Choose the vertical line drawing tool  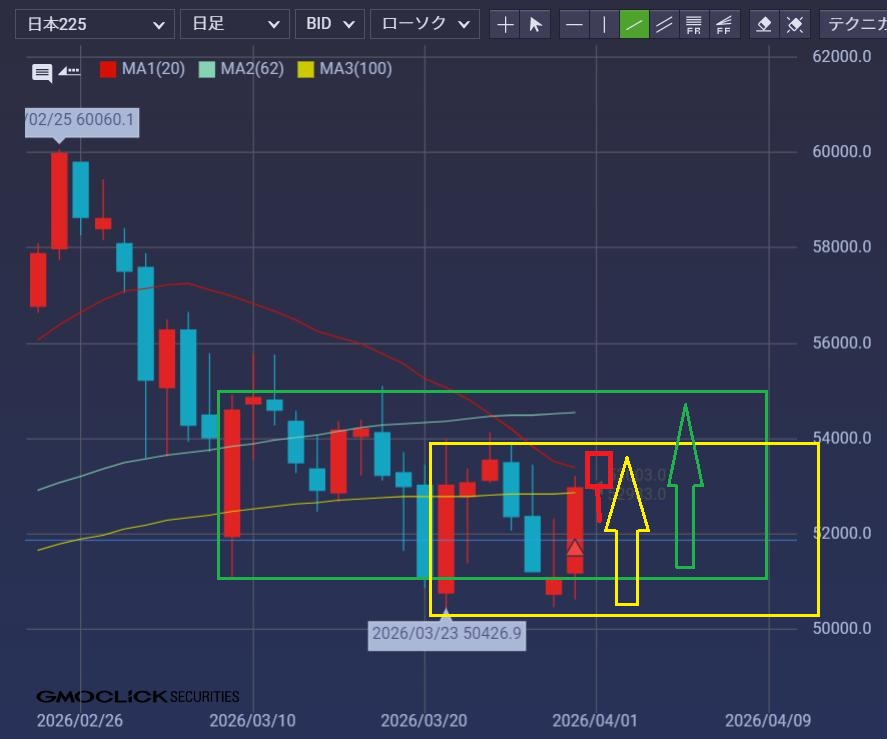(x=604, y=25)
